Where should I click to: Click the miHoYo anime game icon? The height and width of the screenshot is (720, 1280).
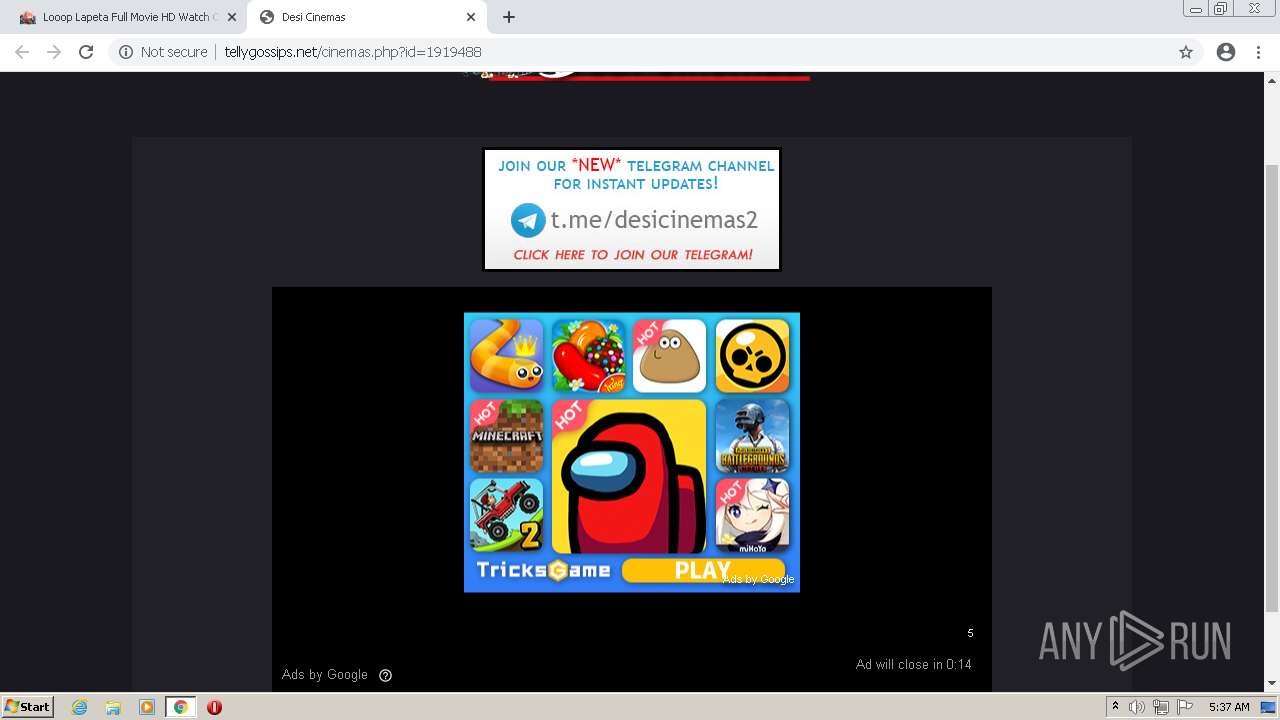752,515
